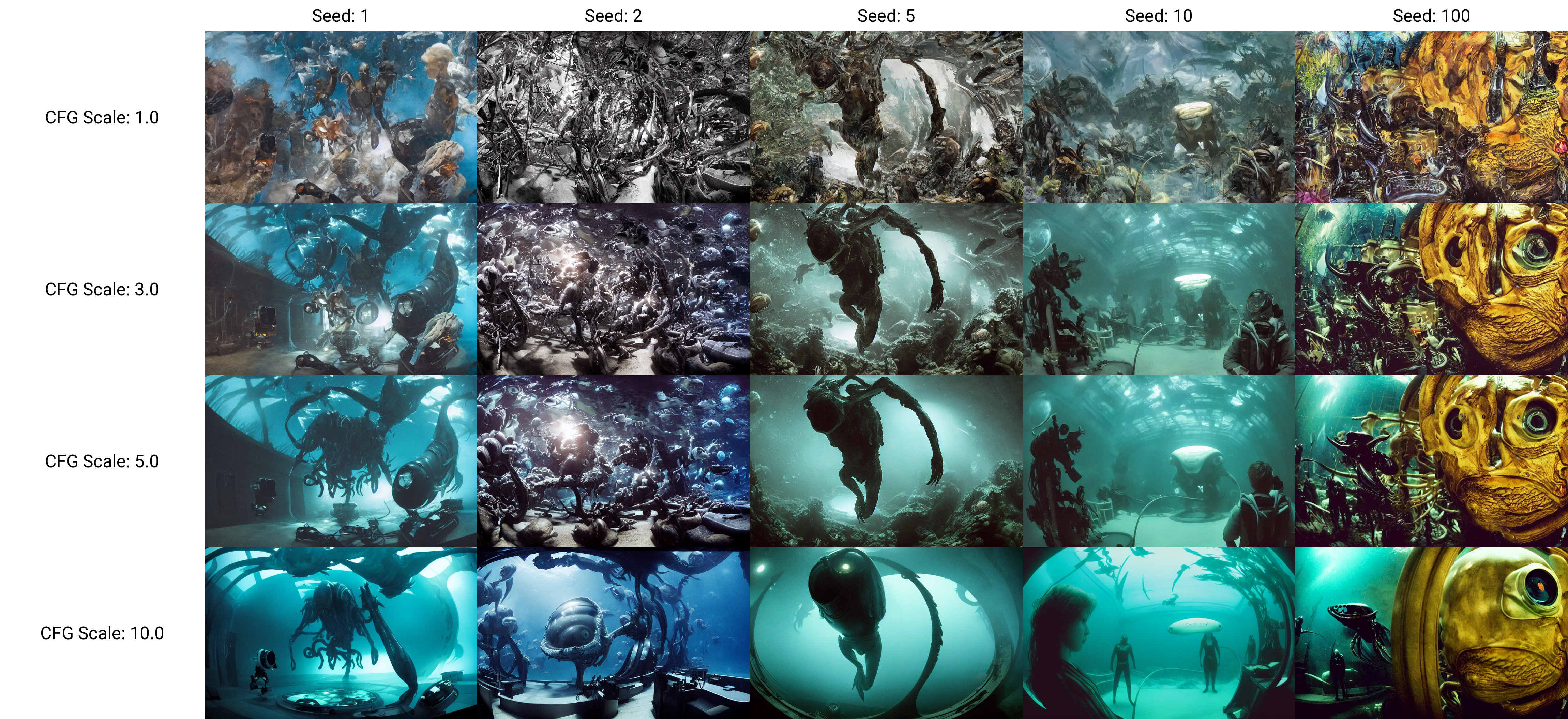This screenshot has width=1568, height=719.
Task: Click the 'CFG Scale: 3.0' row label
Action: tap(102, 290)
